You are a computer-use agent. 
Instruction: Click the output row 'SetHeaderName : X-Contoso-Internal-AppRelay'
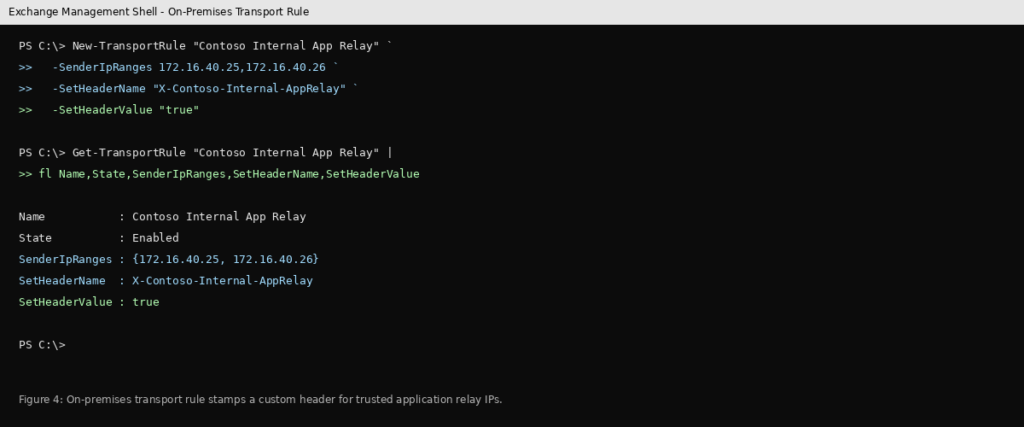166,281
